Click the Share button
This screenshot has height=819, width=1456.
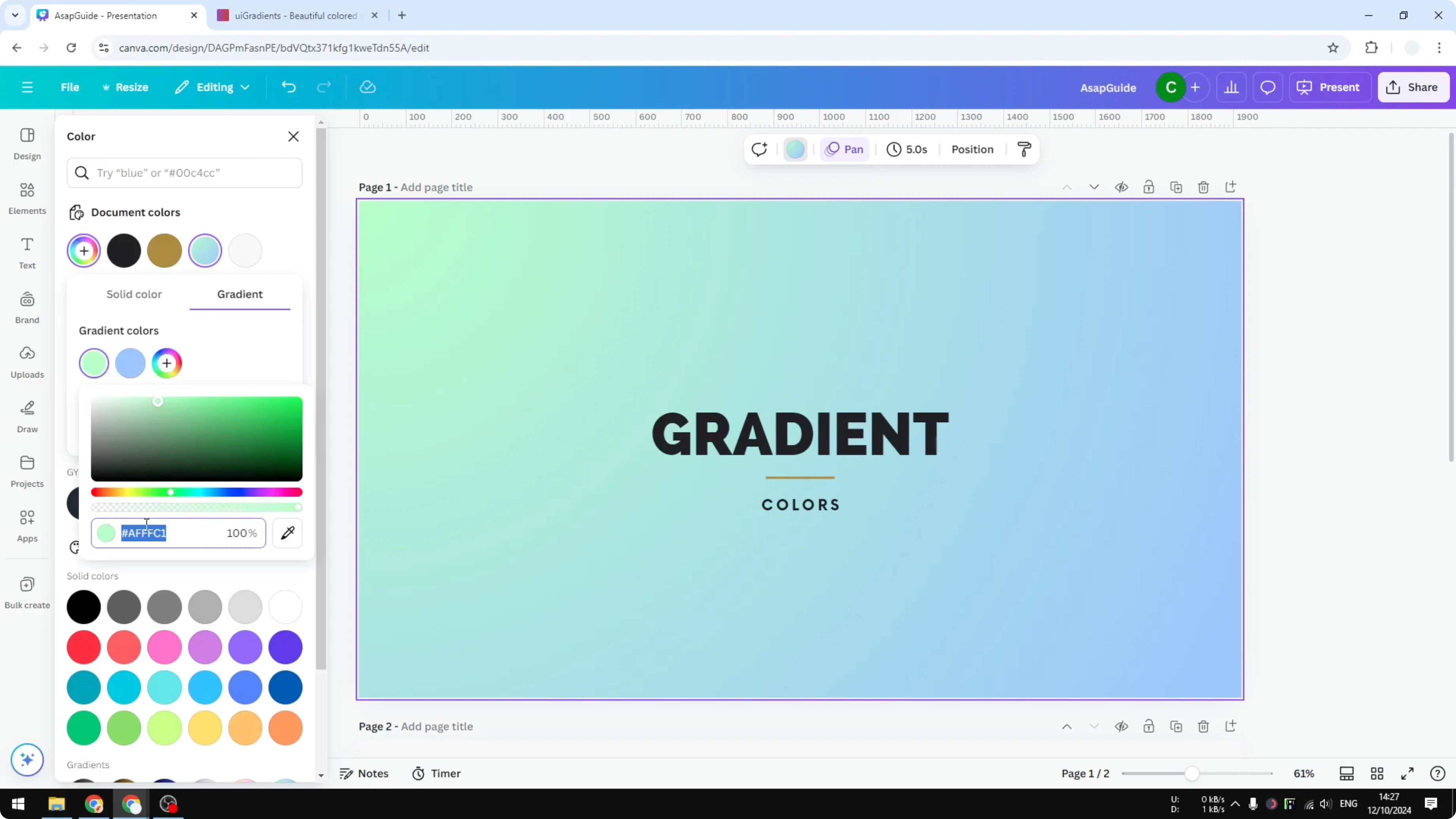(1413, 87)
